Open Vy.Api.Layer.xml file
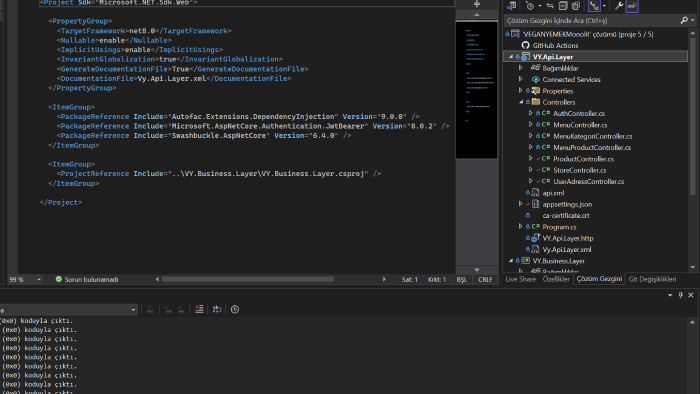The height and width of the screenshot is (394, 700). point(567,249)
